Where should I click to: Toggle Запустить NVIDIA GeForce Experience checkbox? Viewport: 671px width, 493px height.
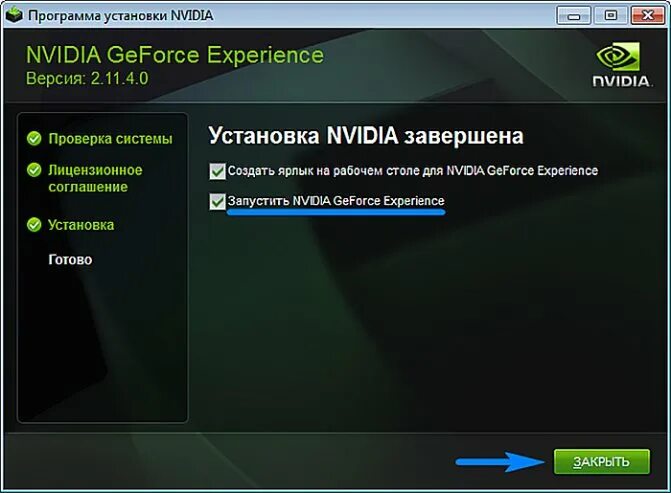click(x=217, y=201)
